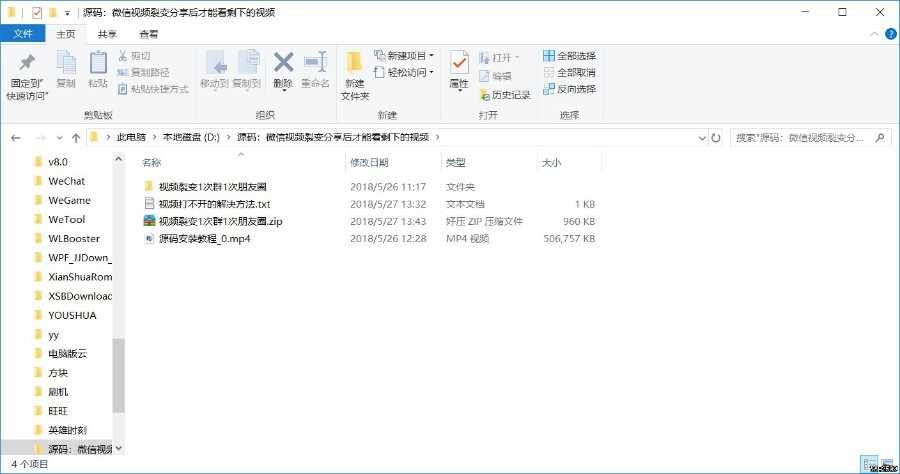The height and width of the screenshot is (474, 900).
Task: Open WeTool folder in navigation pane
Action: pyautogui.click(x=67, y=219)
